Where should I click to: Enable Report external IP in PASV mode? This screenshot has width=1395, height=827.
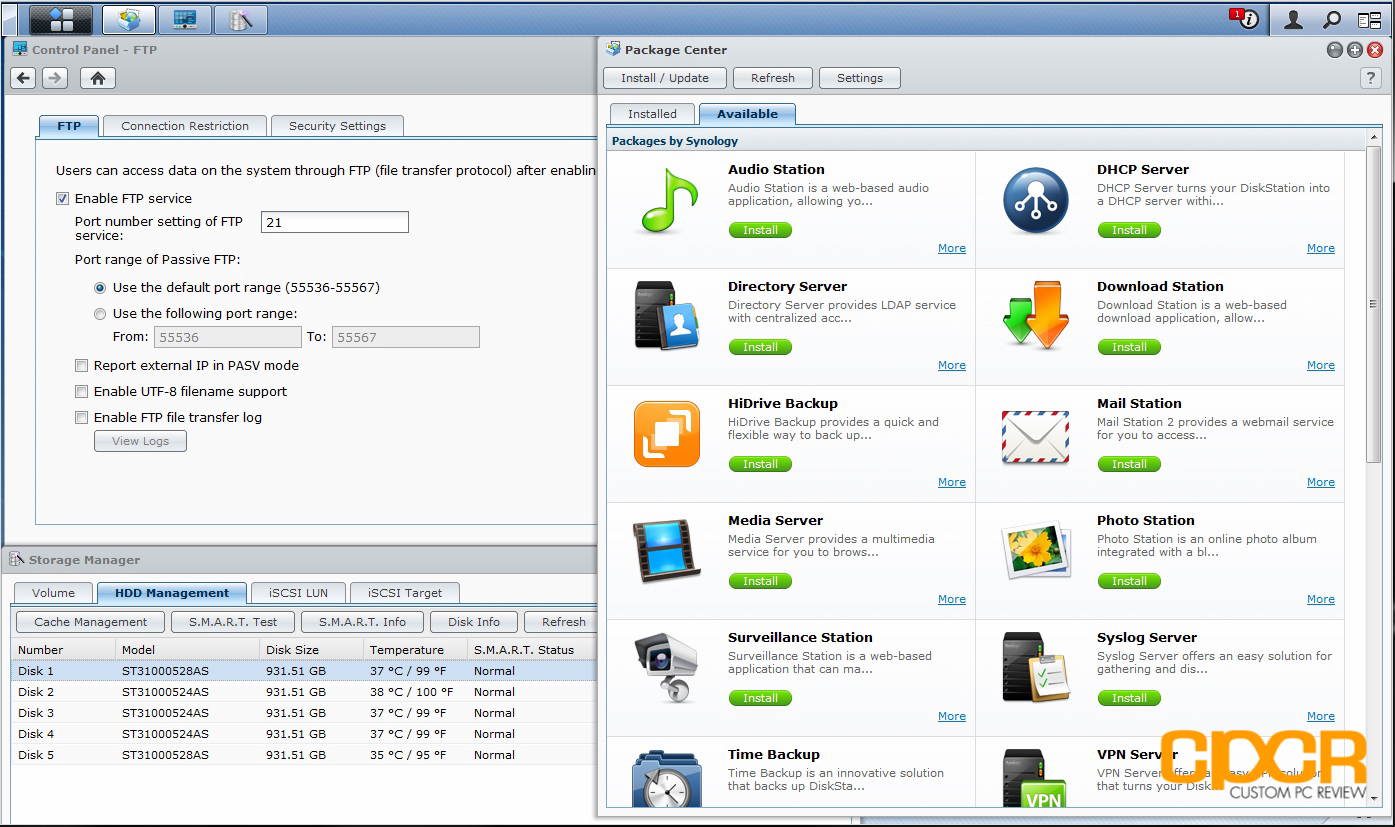point(82,366)
